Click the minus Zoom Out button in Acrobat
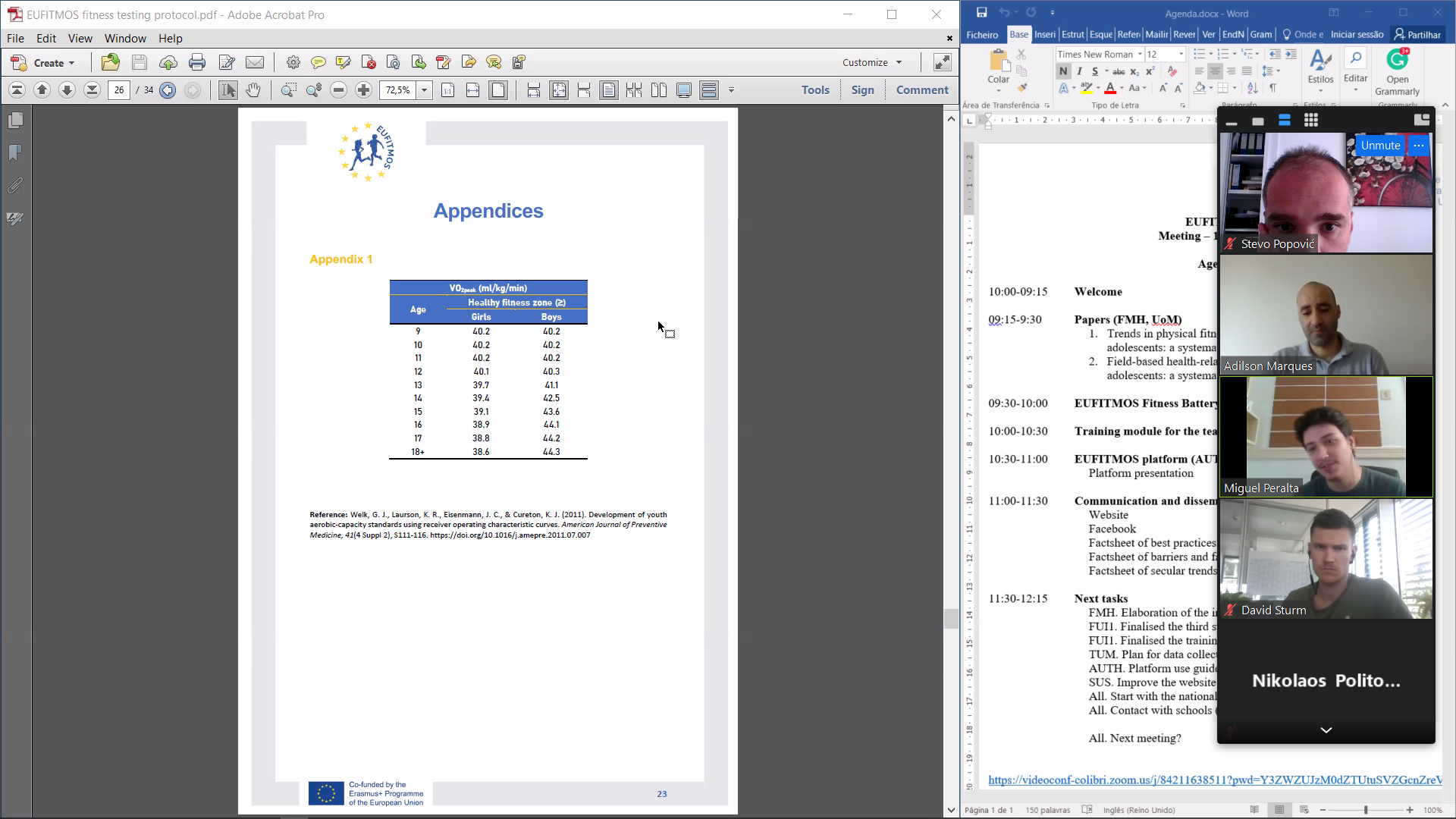1456x819 pixels. 339,90
